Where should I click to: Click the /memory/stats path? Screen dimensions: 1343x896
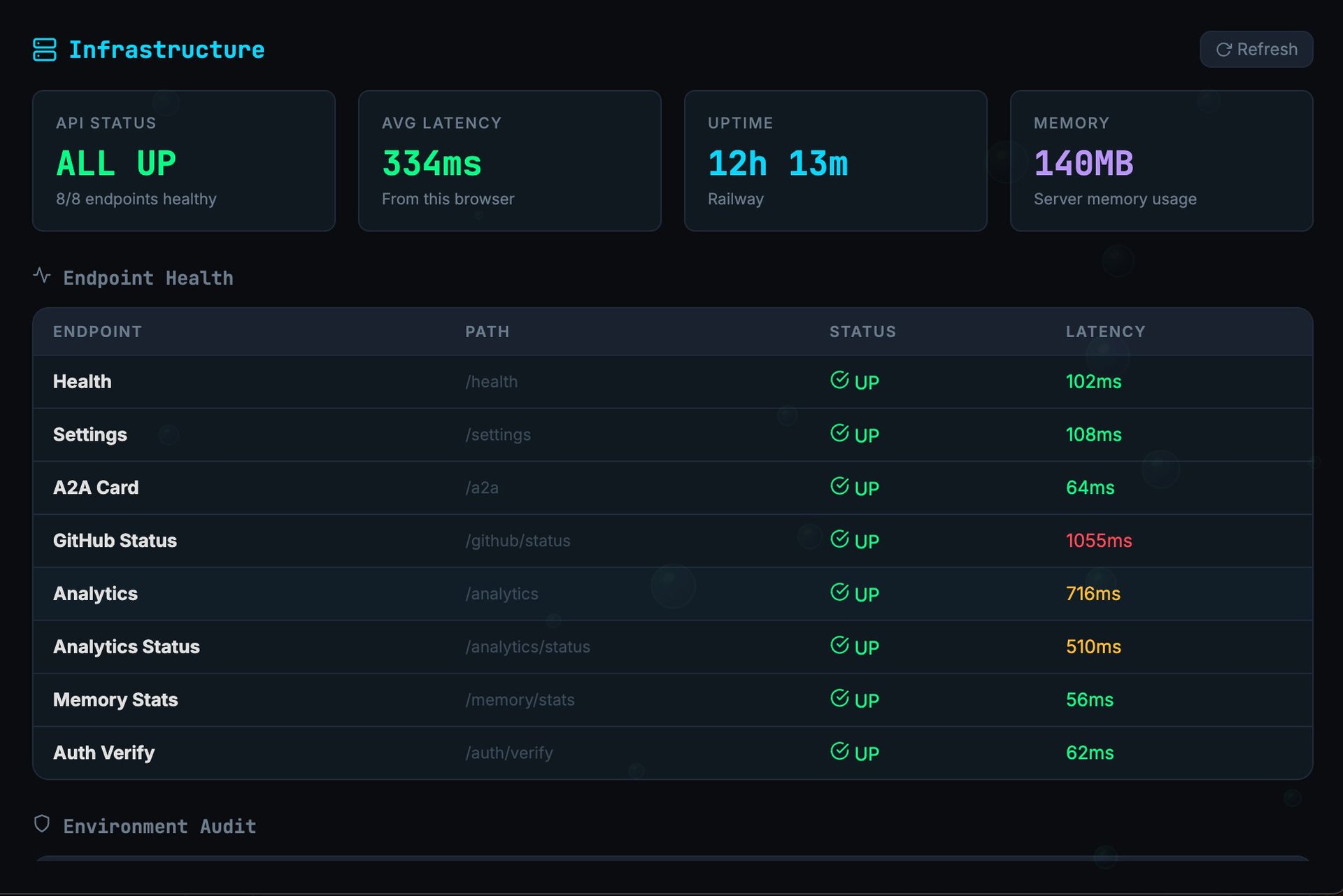coord(520,700)
